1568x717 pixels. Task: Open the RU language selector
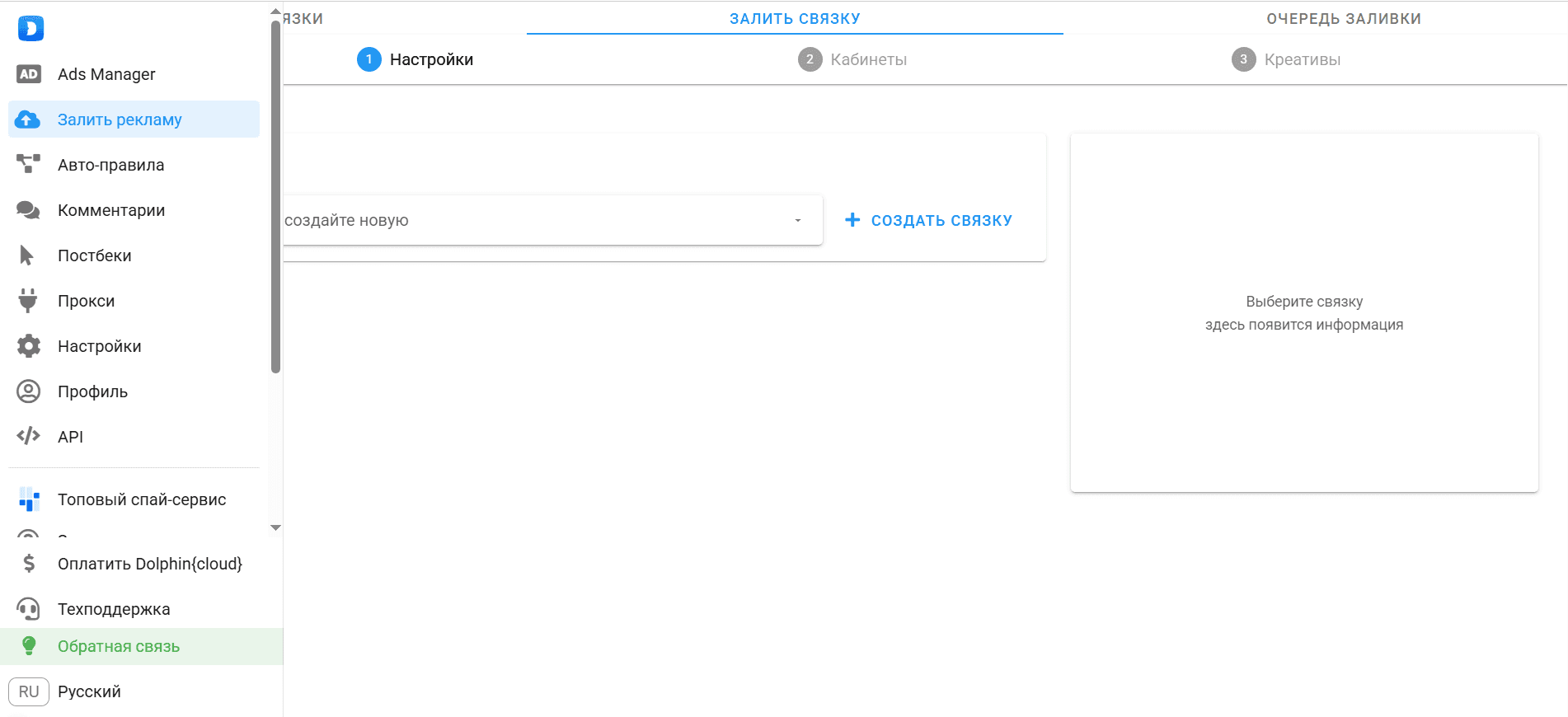(x=29, y=691)
